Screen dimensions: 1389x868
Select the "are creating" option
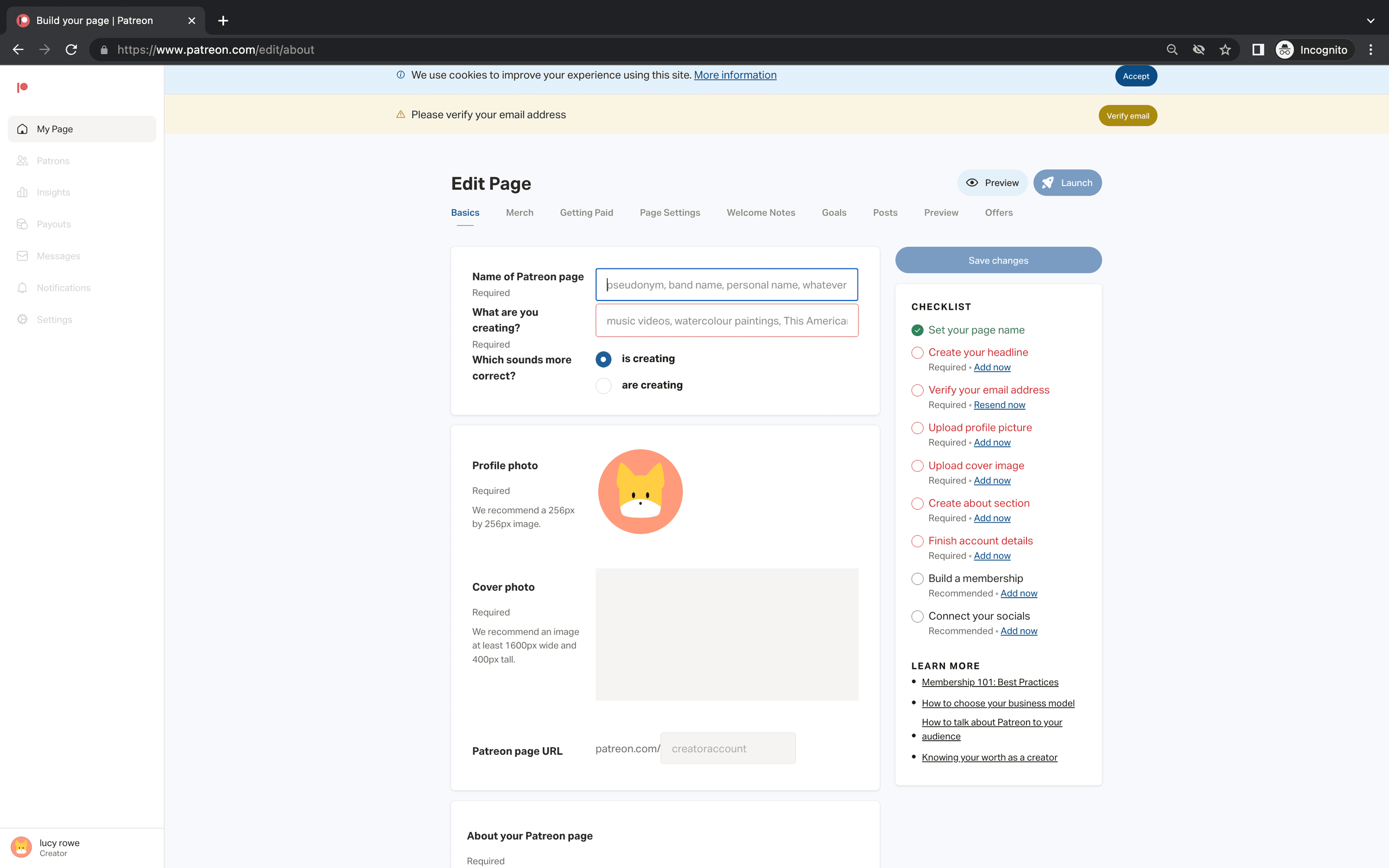(603, 385)
